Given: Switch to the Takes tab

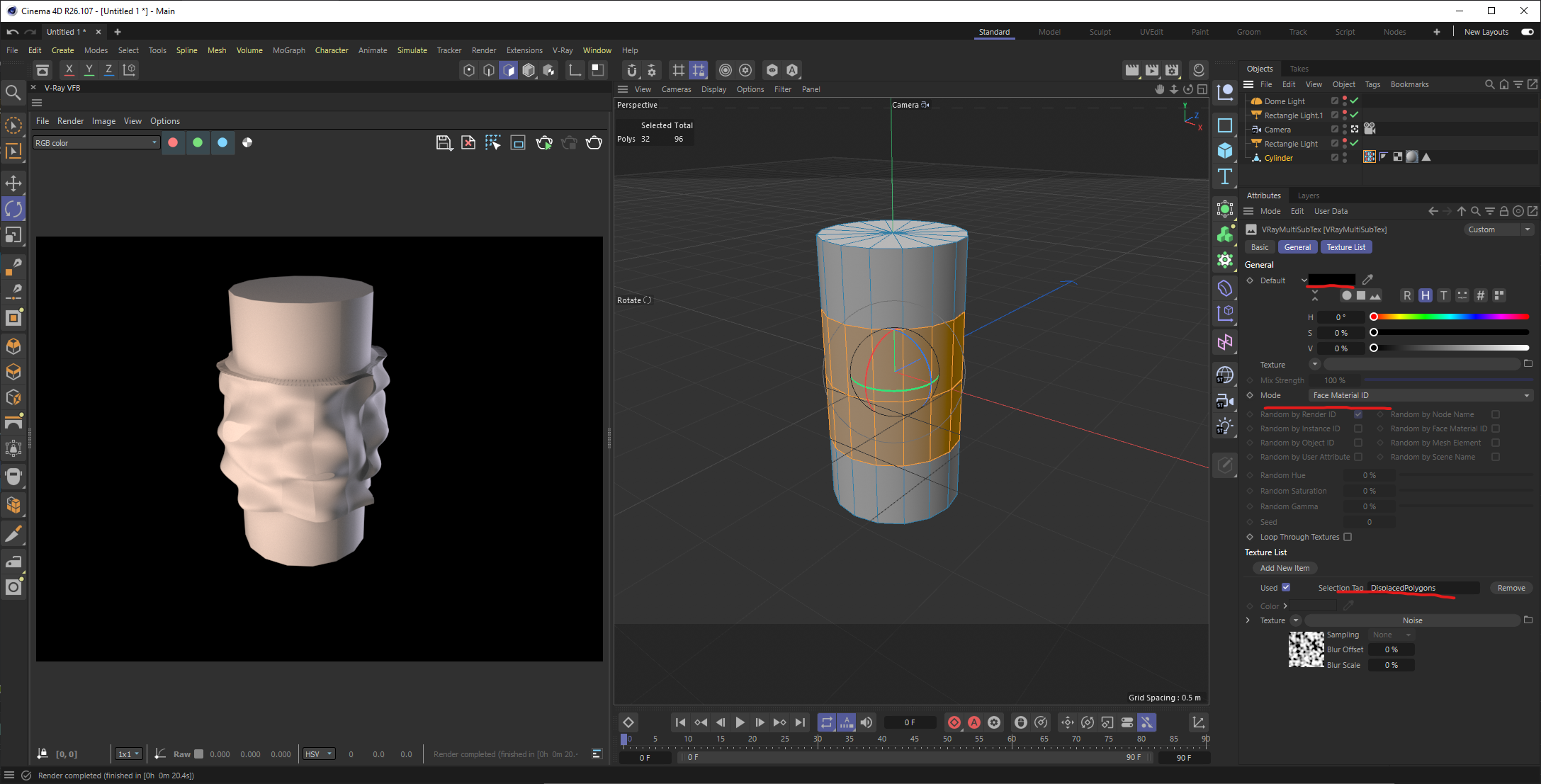Looking at the screenshot, I should (x=1299, y=69).
